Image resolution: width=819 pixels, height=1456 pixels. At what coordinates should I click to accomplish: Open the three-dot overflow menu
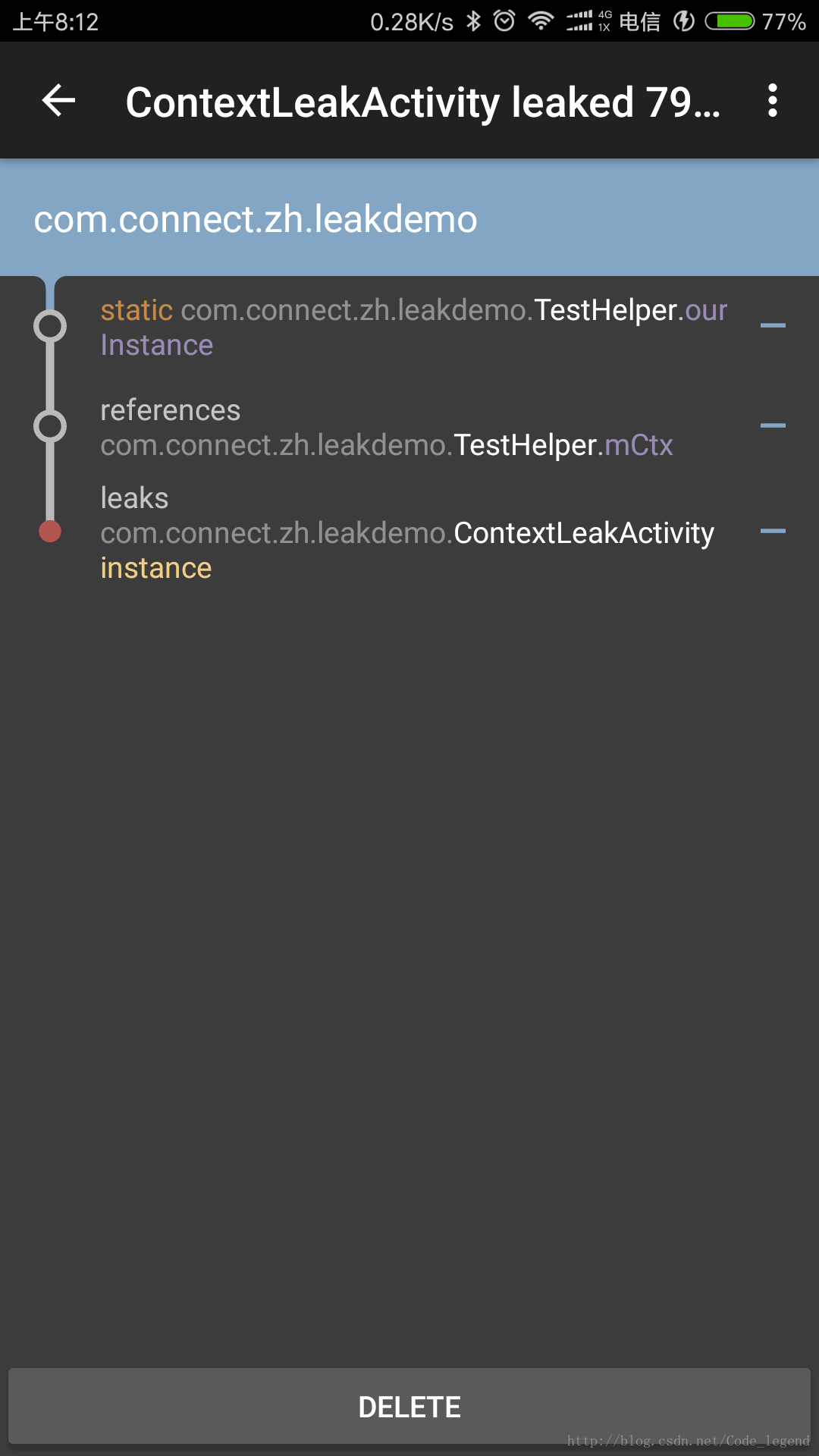tap(772, 101)
